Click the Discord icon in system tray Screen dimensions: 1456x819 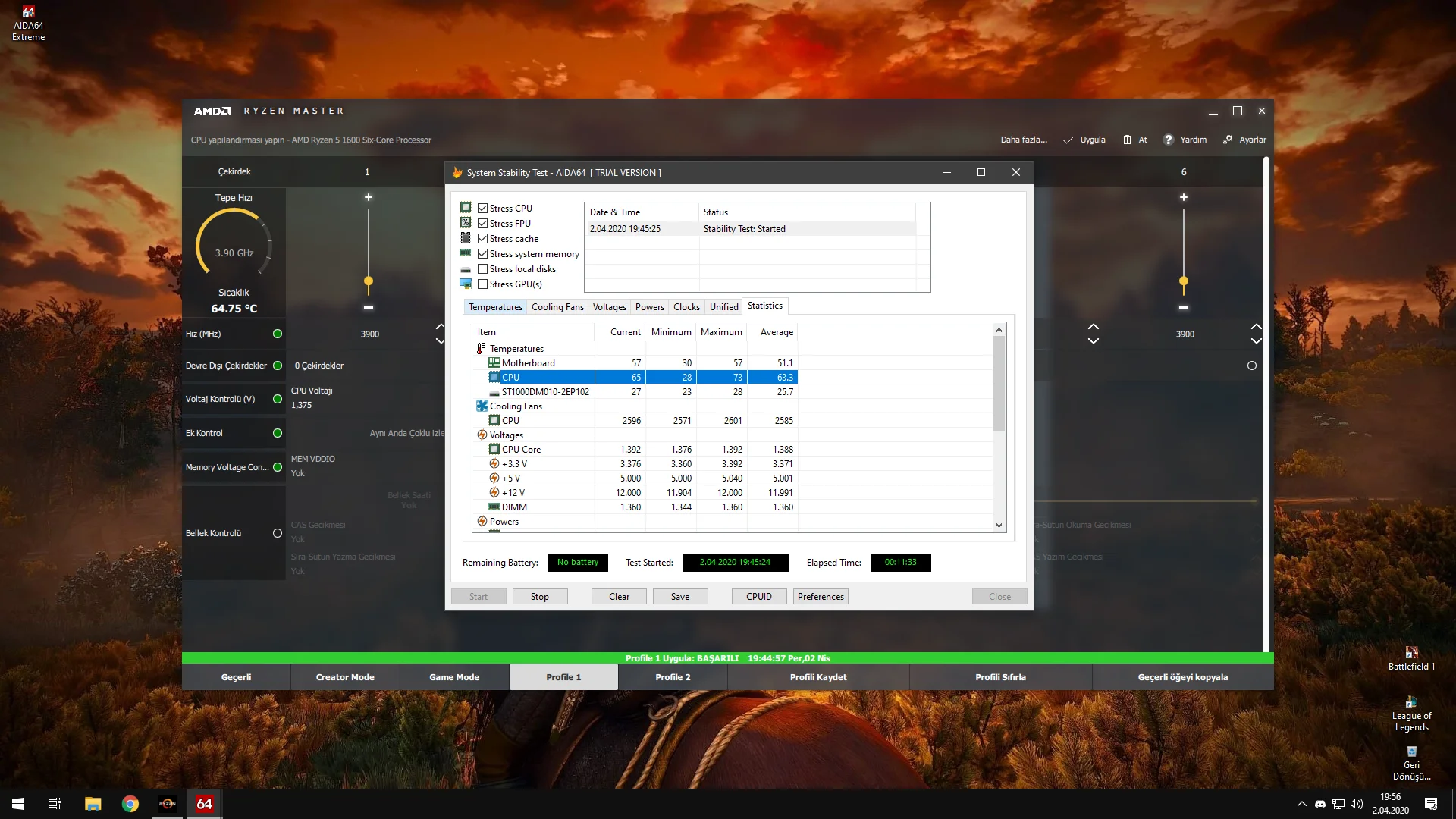[x=1320, y=804]
